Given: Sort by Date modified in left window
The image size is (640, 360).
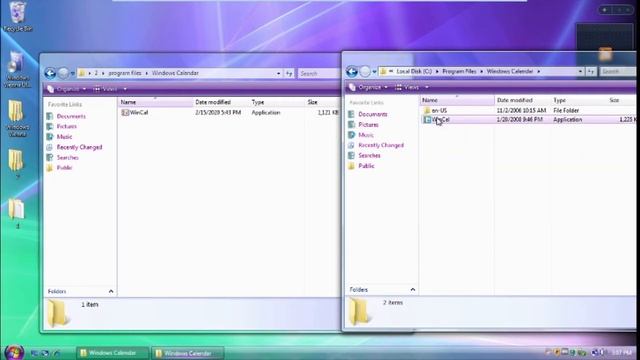Looking at the screenshot, I should [220, 102].
